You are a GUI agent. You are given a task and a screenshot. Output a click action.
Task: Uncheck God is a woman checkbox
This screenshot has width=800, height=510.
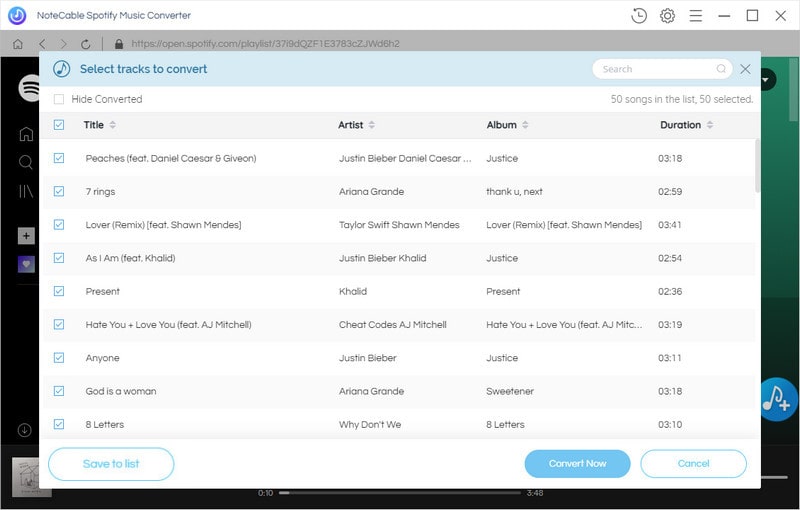pyautogui.click(x=59, y=391)
